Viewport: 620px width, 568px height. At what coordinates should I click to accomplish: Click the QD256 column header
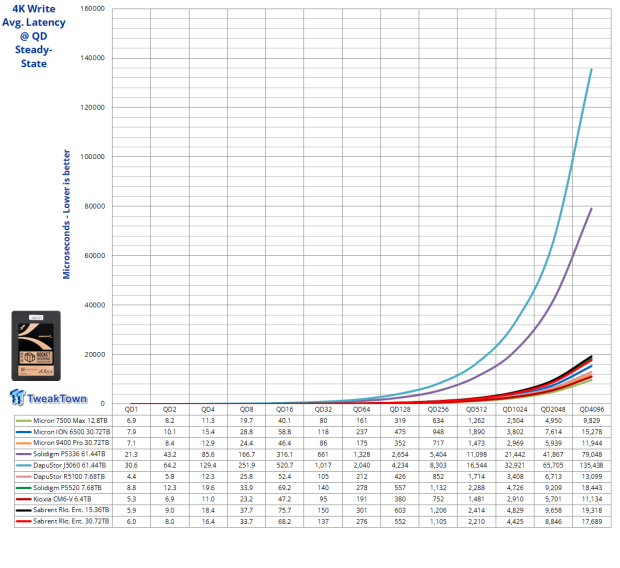click(x=438, y=409)
